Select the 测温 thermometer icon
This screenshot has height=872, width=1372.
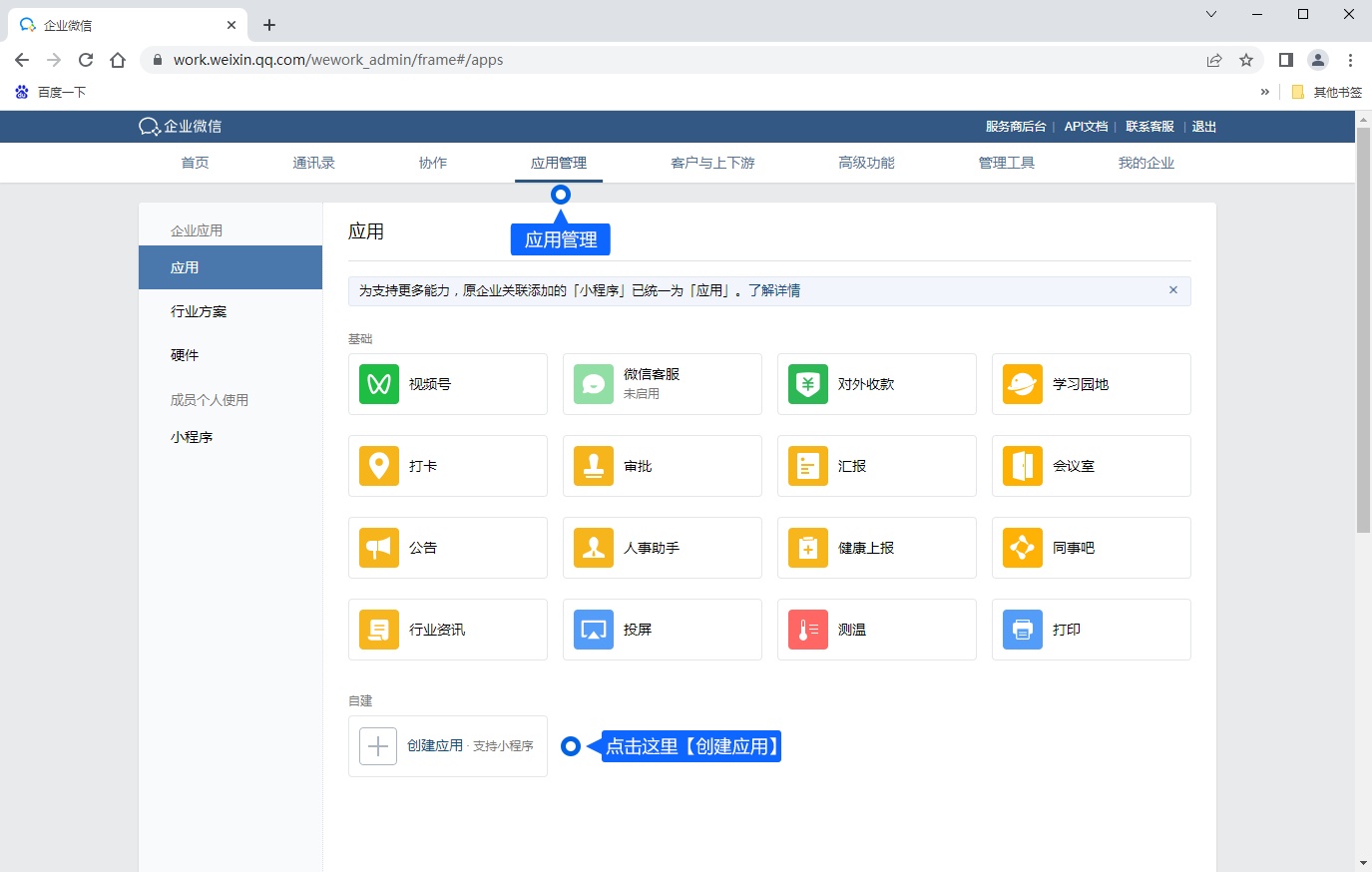click(808, 630)
